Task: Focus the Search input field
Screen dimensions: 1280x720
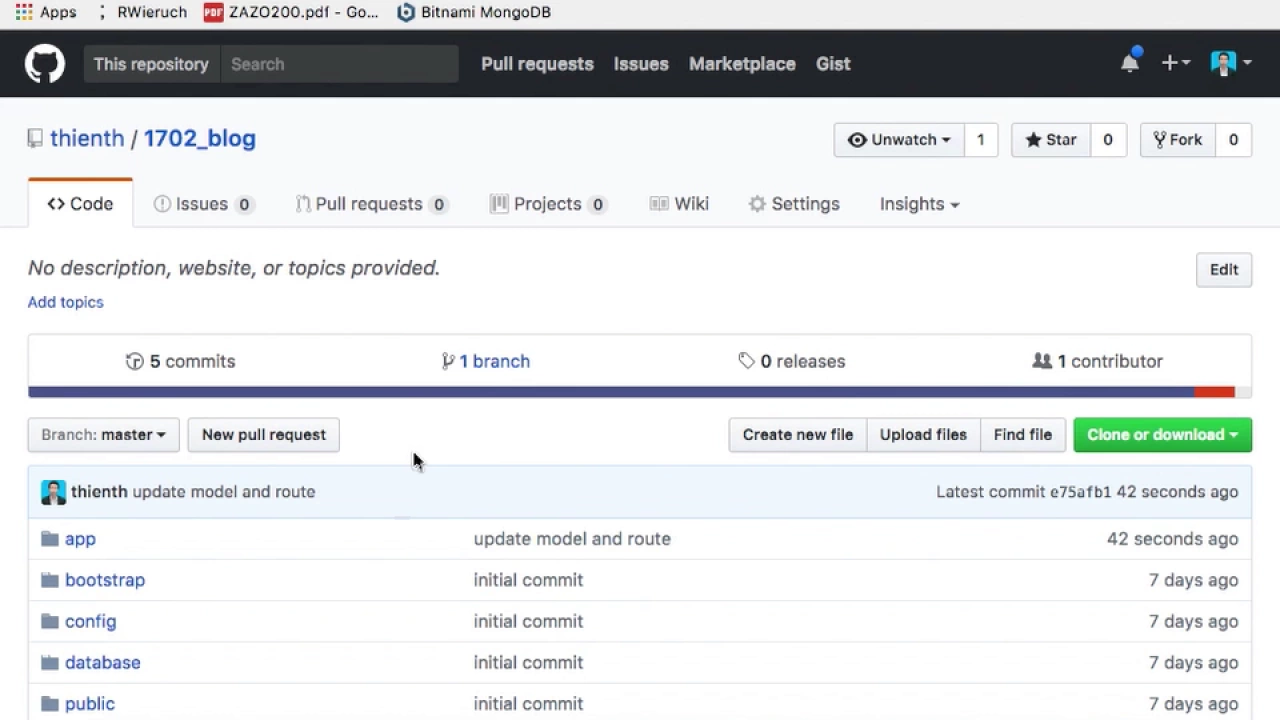Action: point(339,64)
